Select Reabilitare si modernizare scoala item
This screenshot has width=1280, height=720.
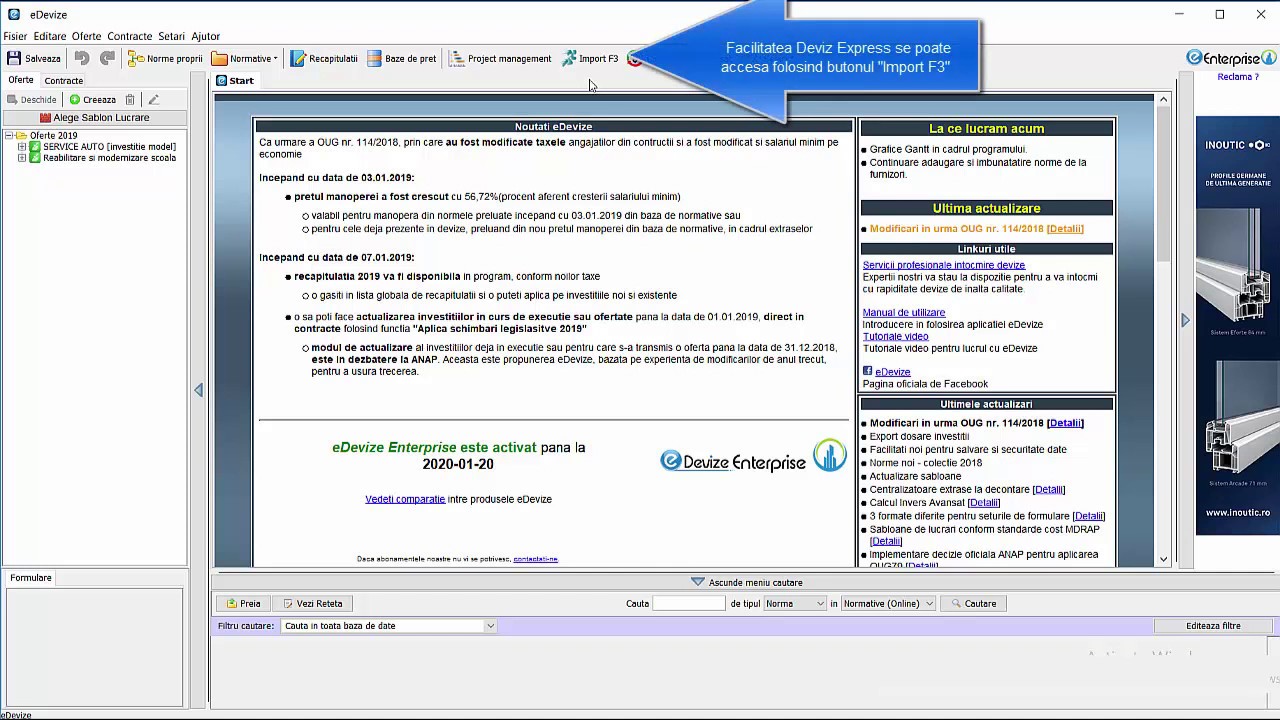pyautogui.click(x=109, y=158)
